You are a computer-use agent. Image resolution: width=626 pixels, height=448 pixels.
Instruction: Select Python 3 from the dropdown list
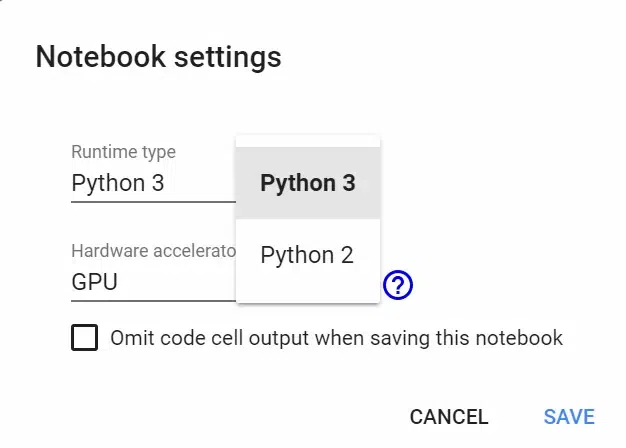(x=307, y=183)
